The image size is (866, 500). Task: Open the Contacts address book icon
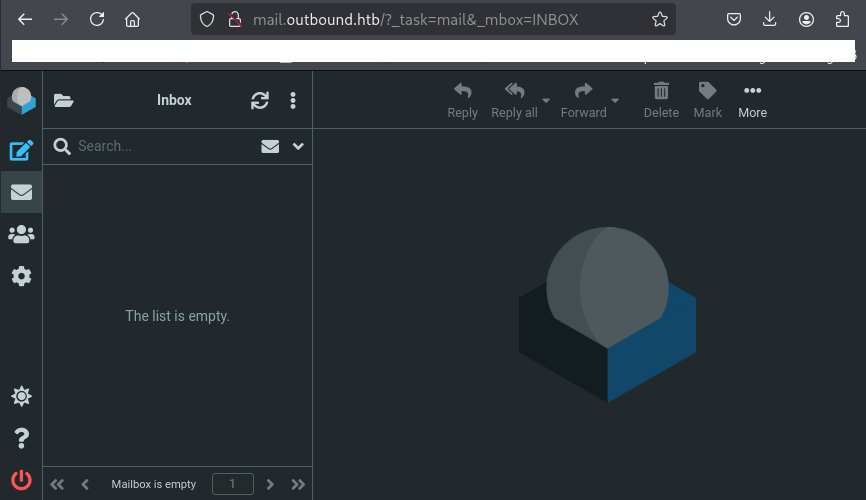[x=21, y=234]
